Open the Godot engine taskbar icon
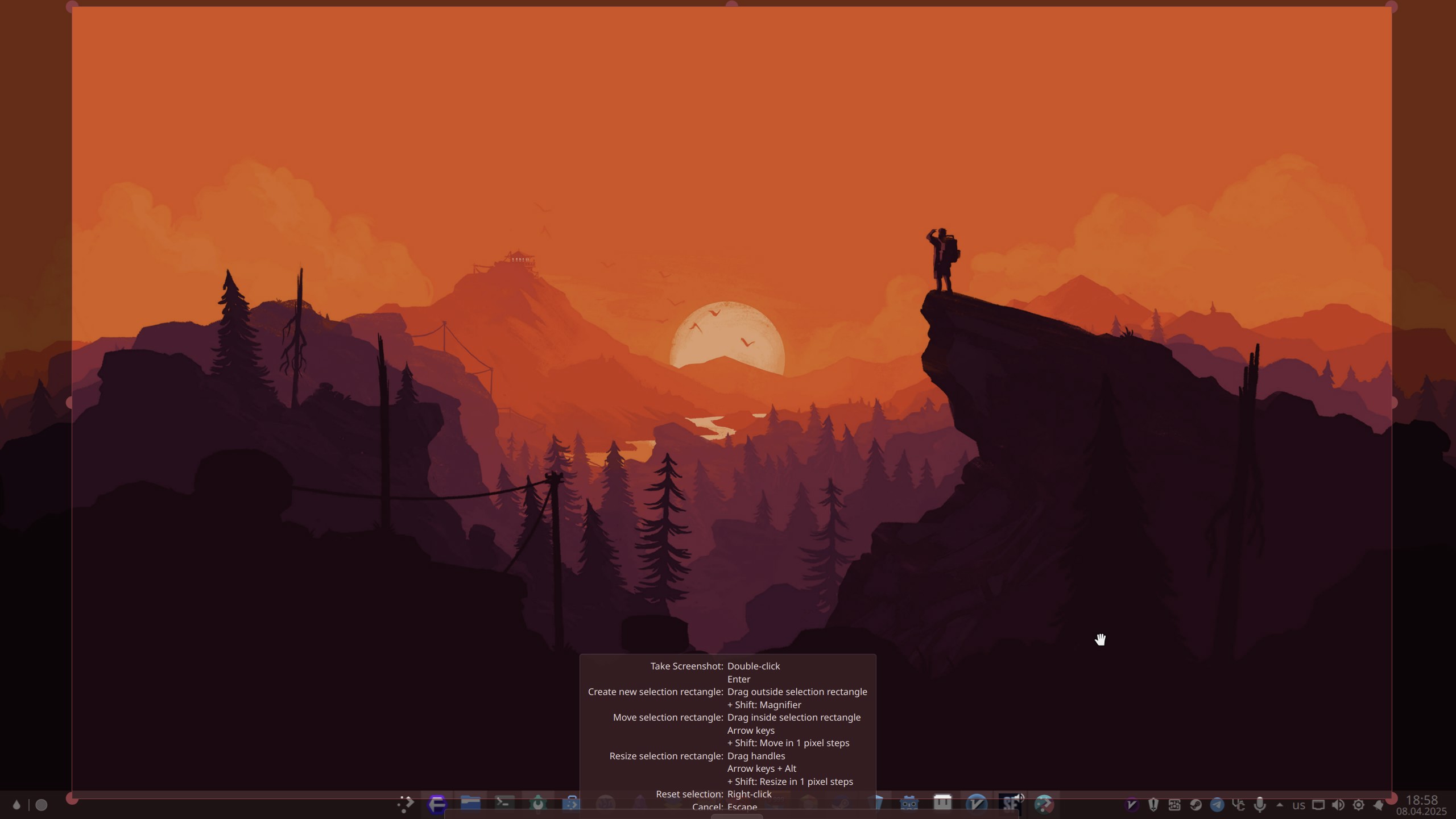 [909, 804]
